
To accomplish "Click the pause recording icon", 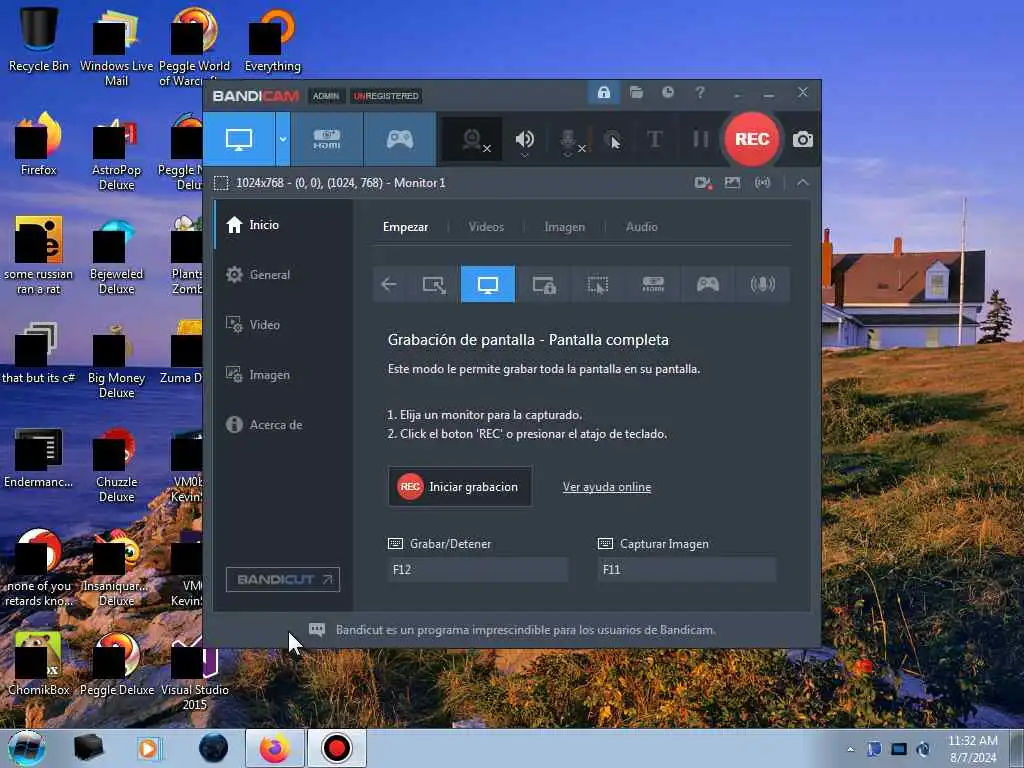I will pos(700,139).
